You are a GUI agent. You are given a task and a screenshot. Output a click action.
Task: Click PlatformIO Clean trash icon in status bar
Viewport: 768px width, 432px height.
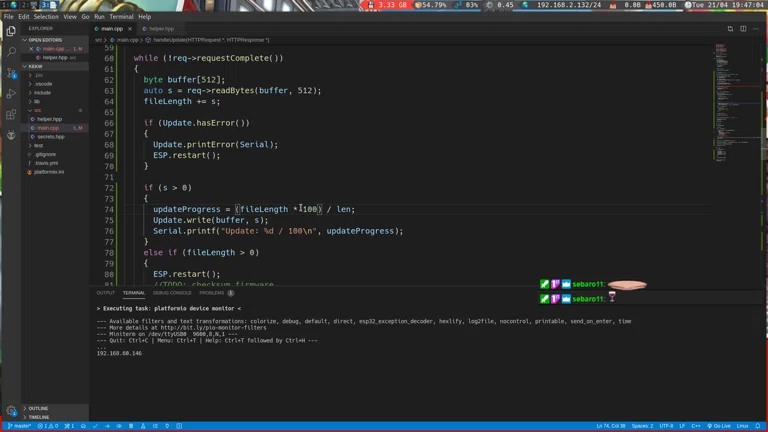[131, 426]
